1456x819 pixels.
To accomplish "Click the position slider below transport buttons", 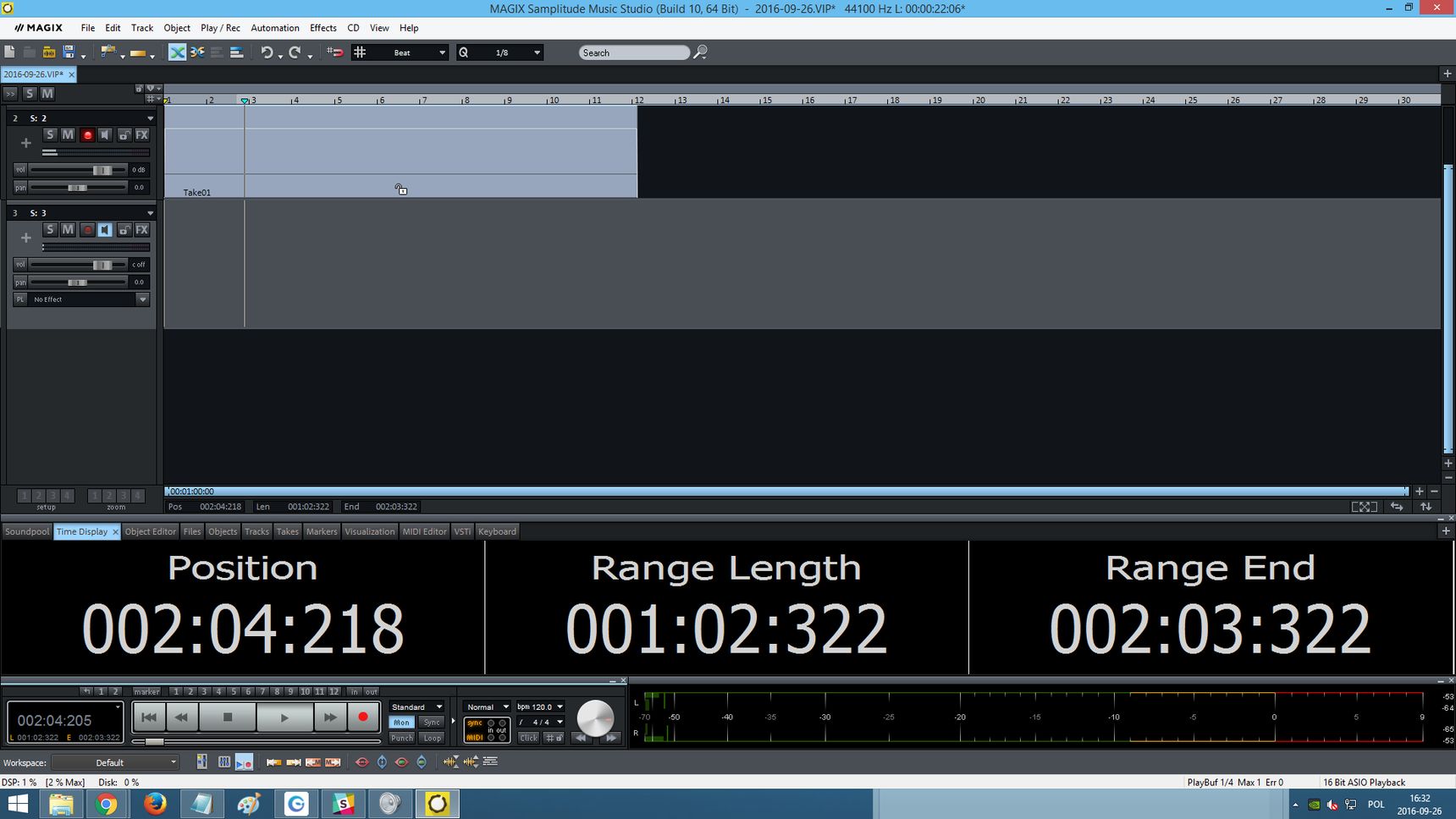I will pos(256,741).
